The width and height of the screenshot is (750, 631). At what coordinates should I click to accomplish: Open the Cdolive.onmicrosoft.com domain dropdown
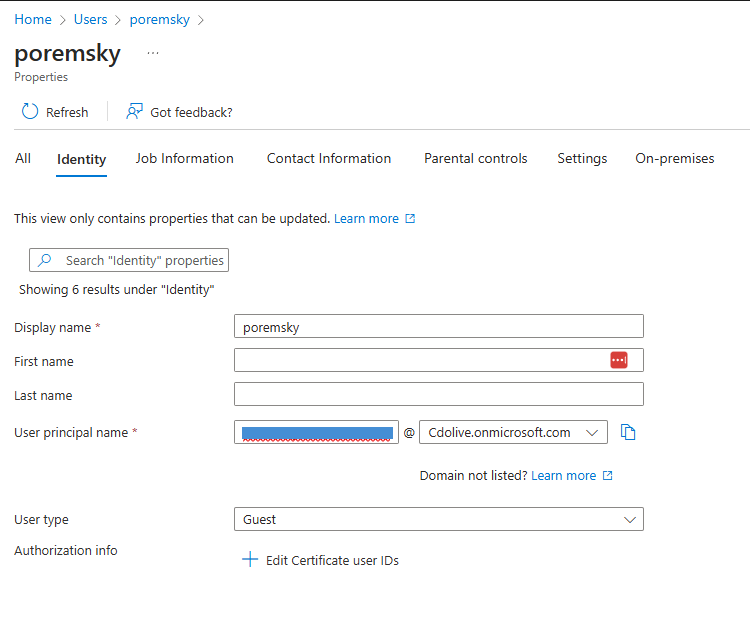click(513, 432)
